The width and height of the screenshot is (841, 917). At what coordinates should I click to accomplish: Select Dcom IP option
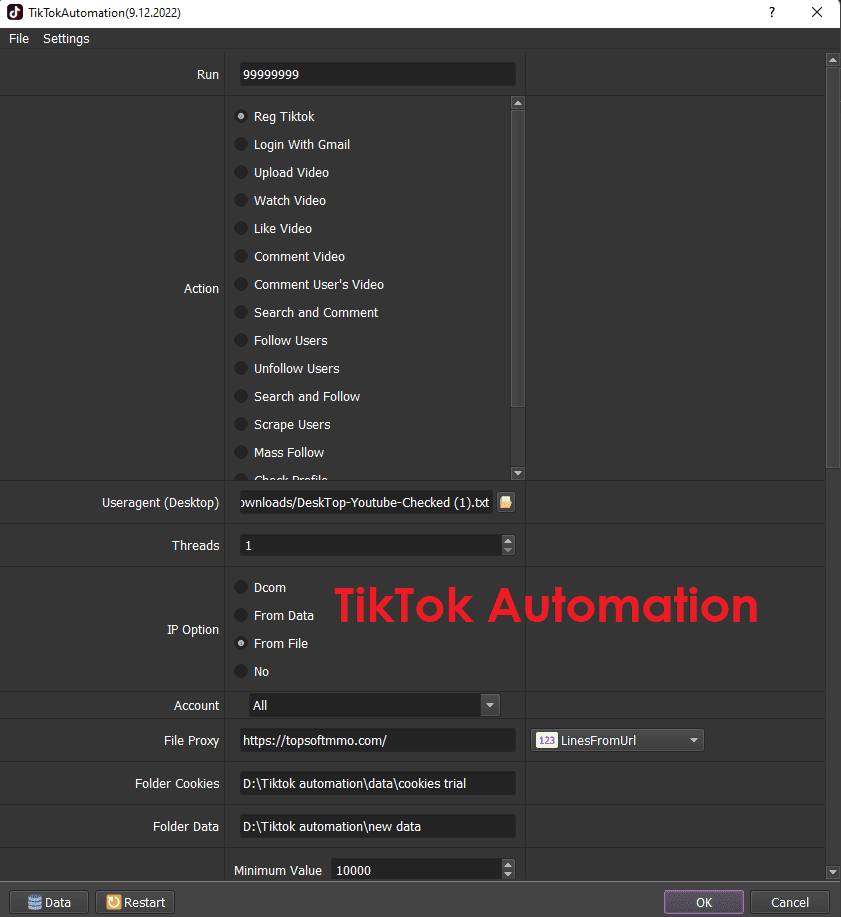(260, 588)
